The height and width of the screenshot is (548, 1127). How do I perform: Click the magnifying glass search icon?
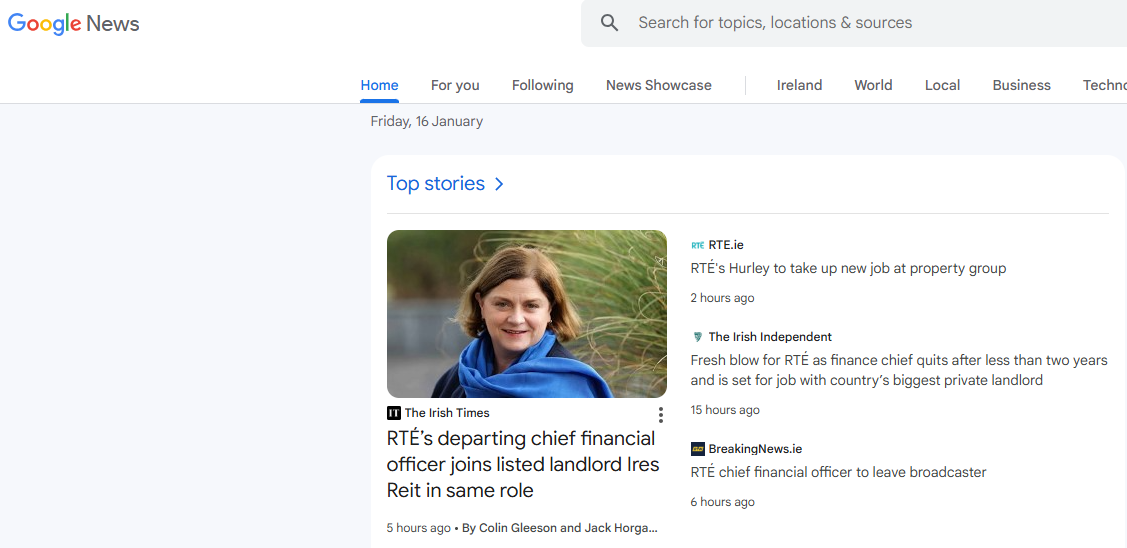point(609,23)
